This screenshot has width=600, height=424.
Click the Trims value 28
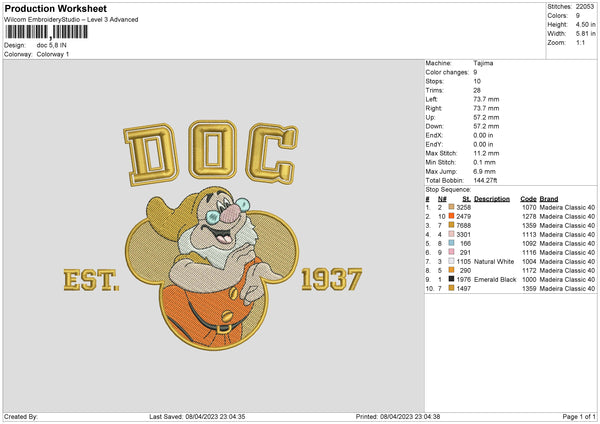477,90
